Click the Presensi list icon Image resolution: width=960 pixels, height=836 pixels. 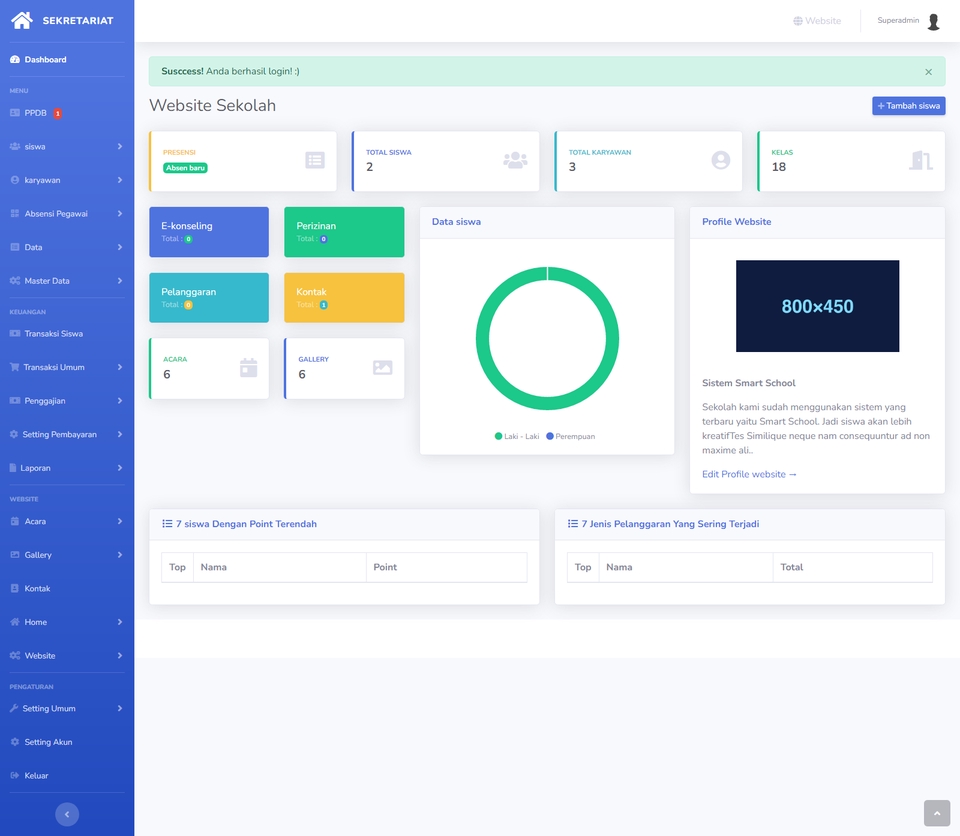point(315,160)
